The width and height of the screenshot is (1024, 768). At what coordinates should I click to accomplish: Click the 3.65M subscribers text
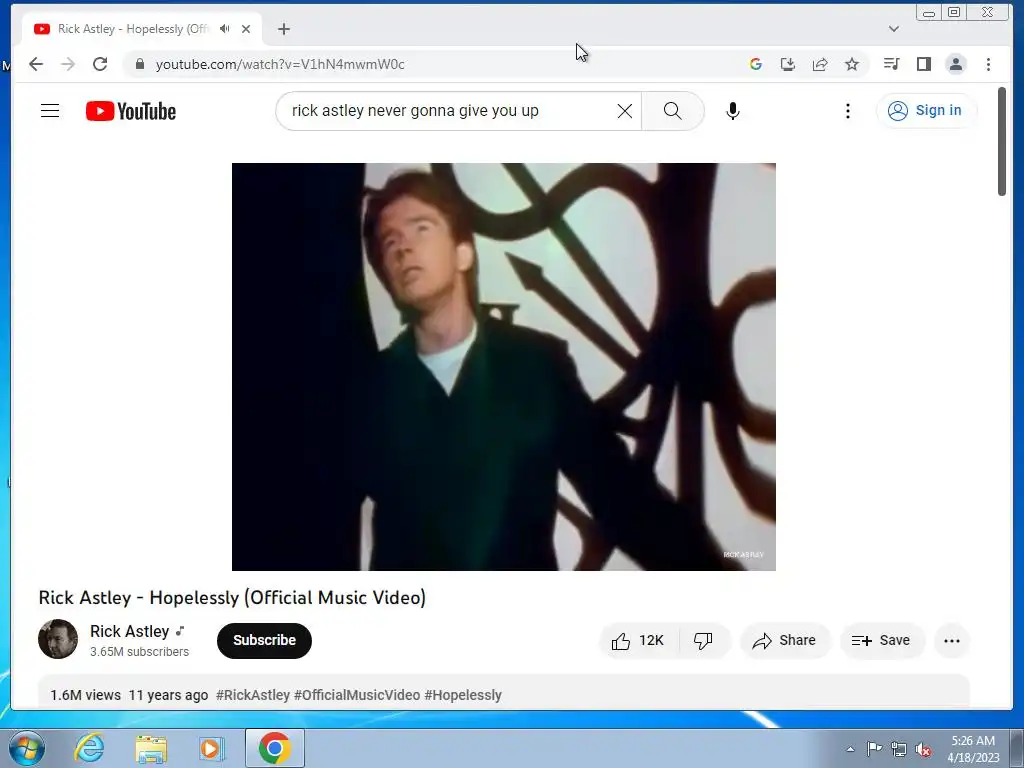(x=139, y=652)
